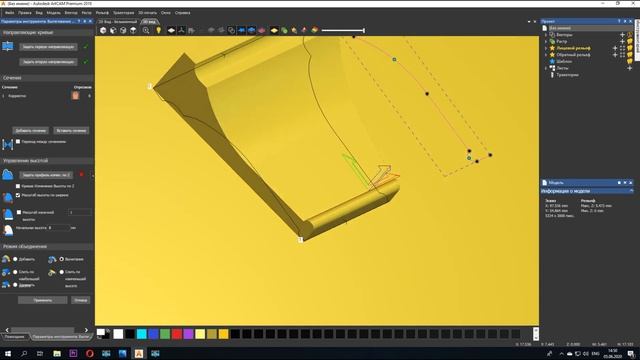Expand the Векторы tree node
This screenshot has width=640, height=360.
pos(546,35)
